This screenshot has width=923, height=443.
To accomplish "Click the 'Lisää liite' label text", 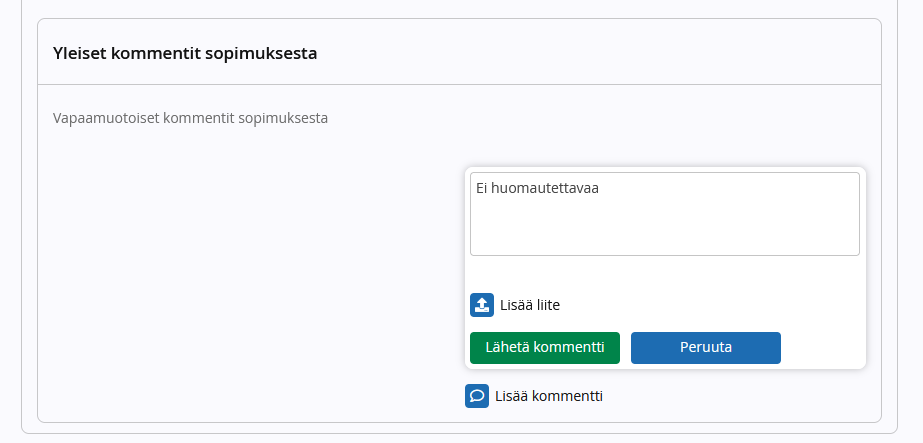I will [530, 305].
